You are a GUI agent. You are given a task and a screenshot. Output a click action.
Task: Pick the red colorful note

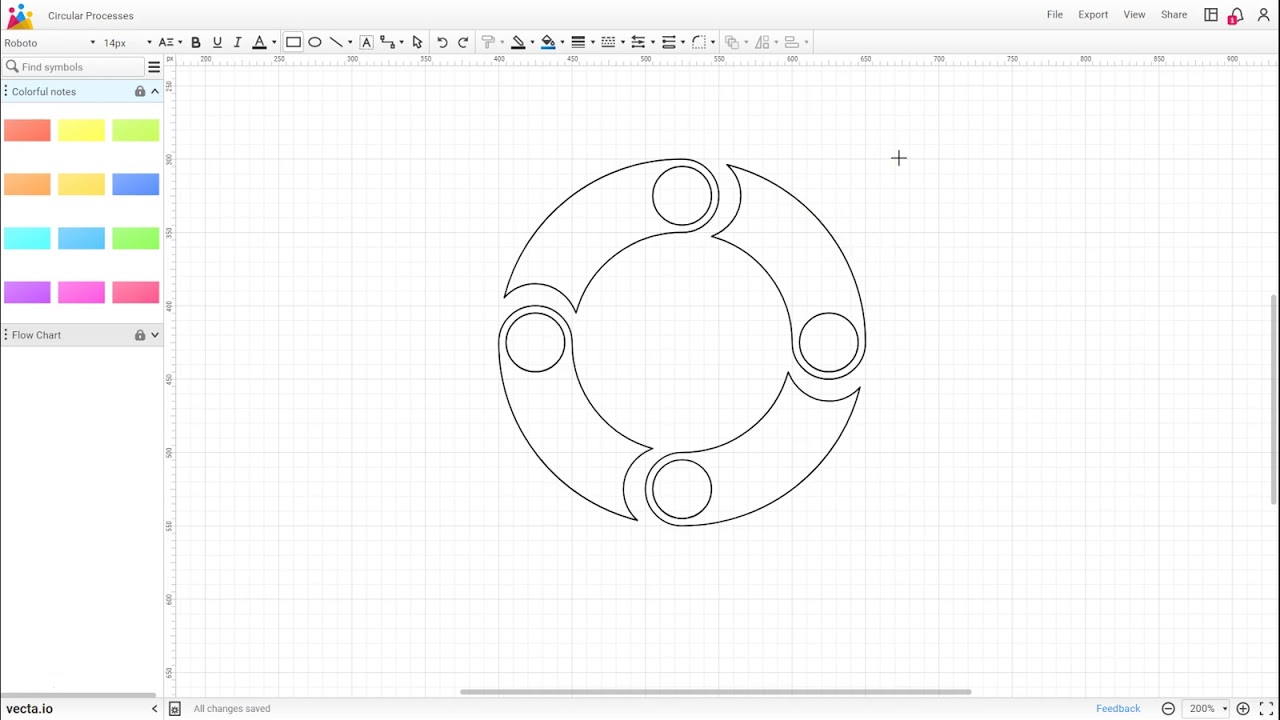coord(27,130)
